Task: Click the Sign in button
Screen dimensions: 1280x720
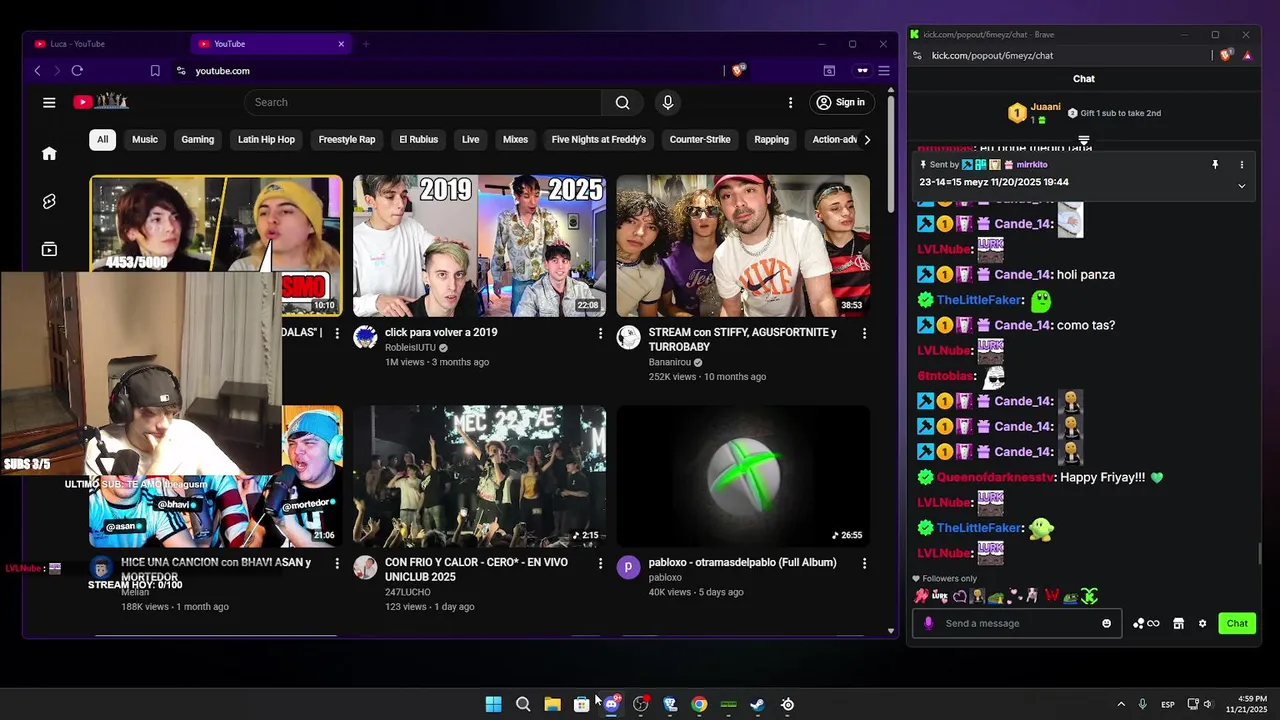Action: [x=840, y=102]
